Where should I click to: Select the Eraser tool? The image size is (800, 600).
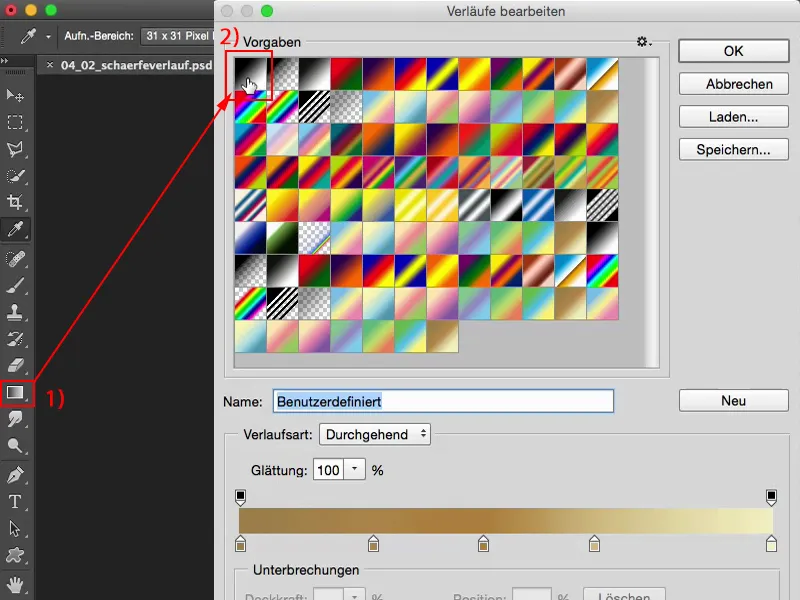point(15,365)
